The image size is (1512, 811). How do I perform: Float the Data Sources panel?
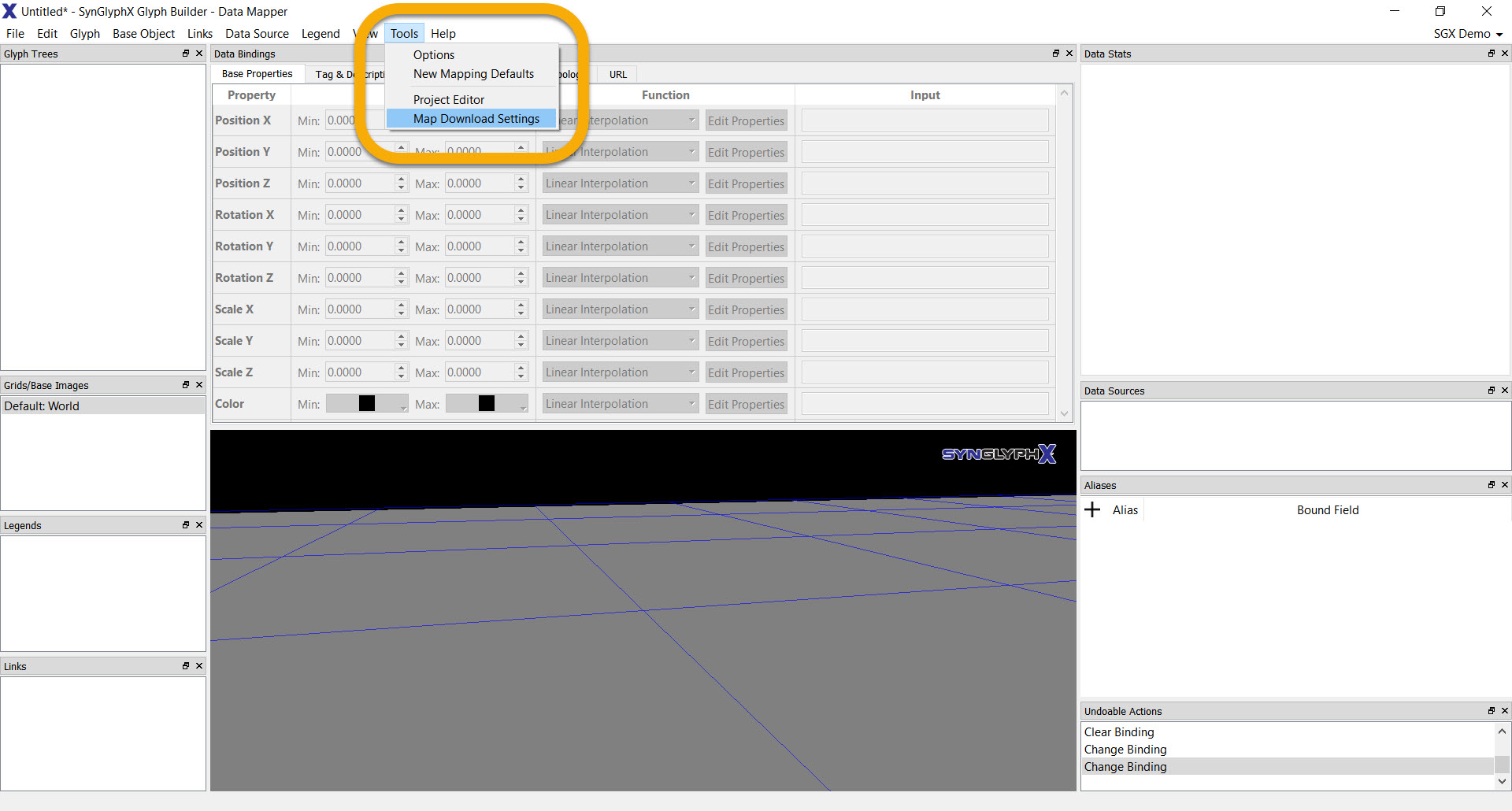[1492, 391]
